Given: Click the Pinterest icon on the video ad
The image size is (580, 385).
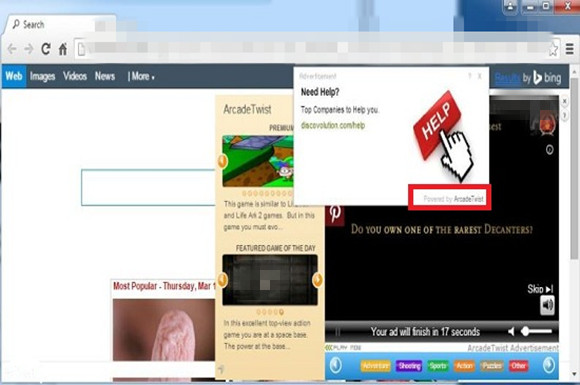Looking at the screenshot, I should click(x=335, y=213).
